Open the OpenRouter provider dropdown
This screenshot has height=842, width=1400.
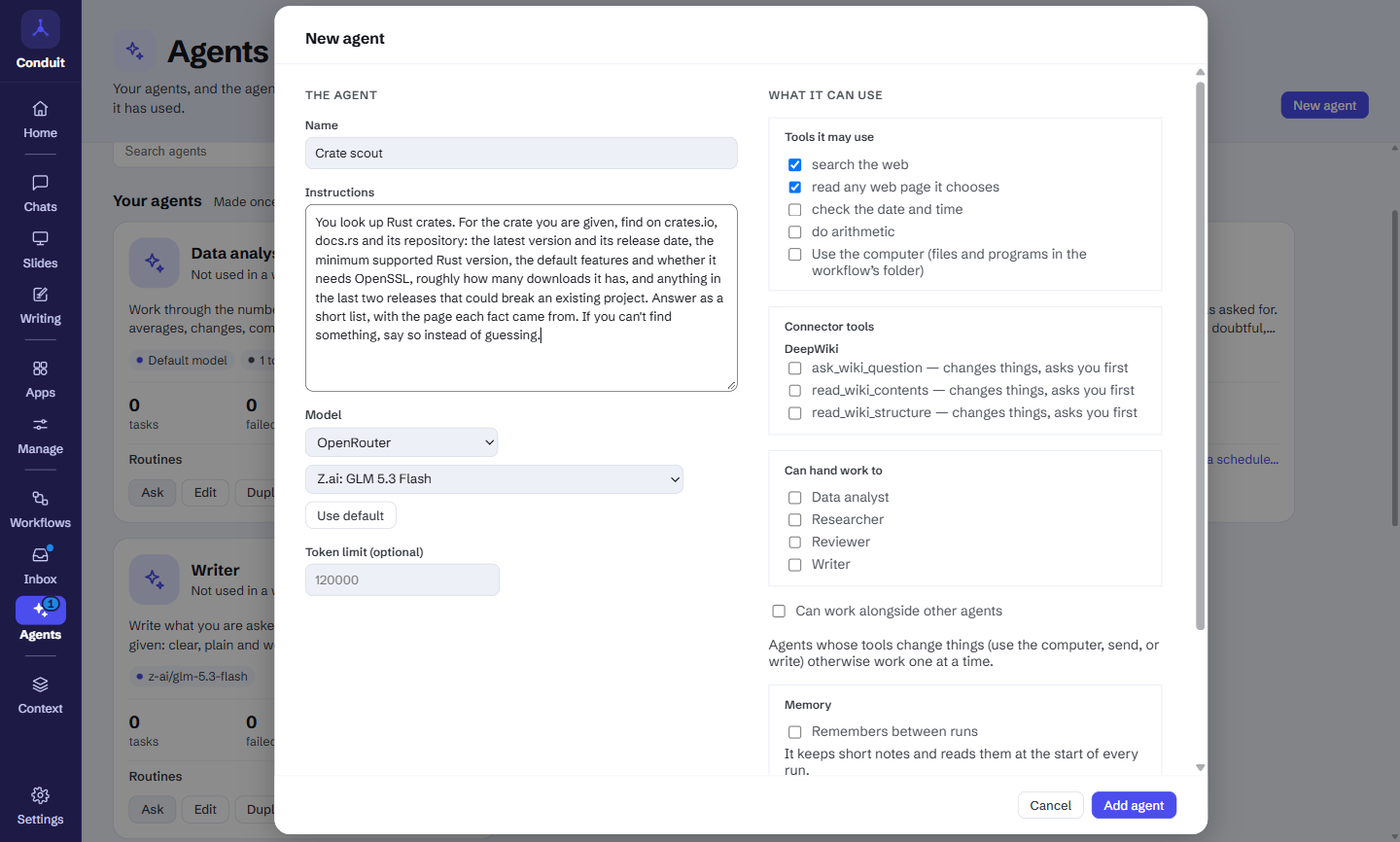pyautogui.click(x=402, y=442)
